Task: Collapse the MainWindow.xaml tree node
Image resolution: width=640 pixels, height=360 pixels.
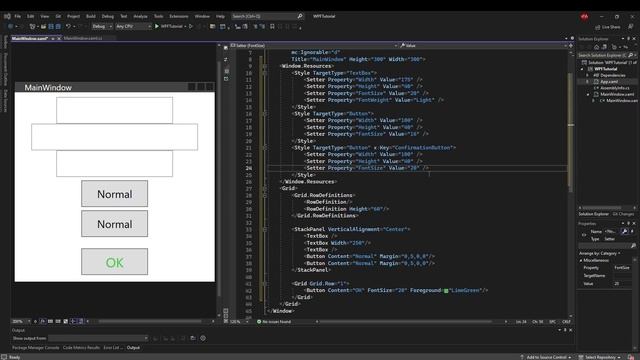Action: (588, 94)
